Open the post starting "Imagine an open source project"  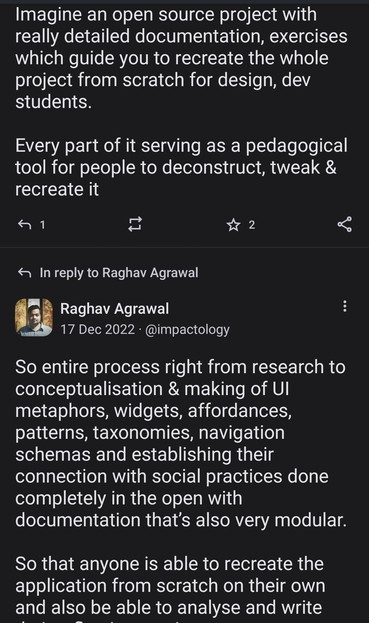(181, 58)
